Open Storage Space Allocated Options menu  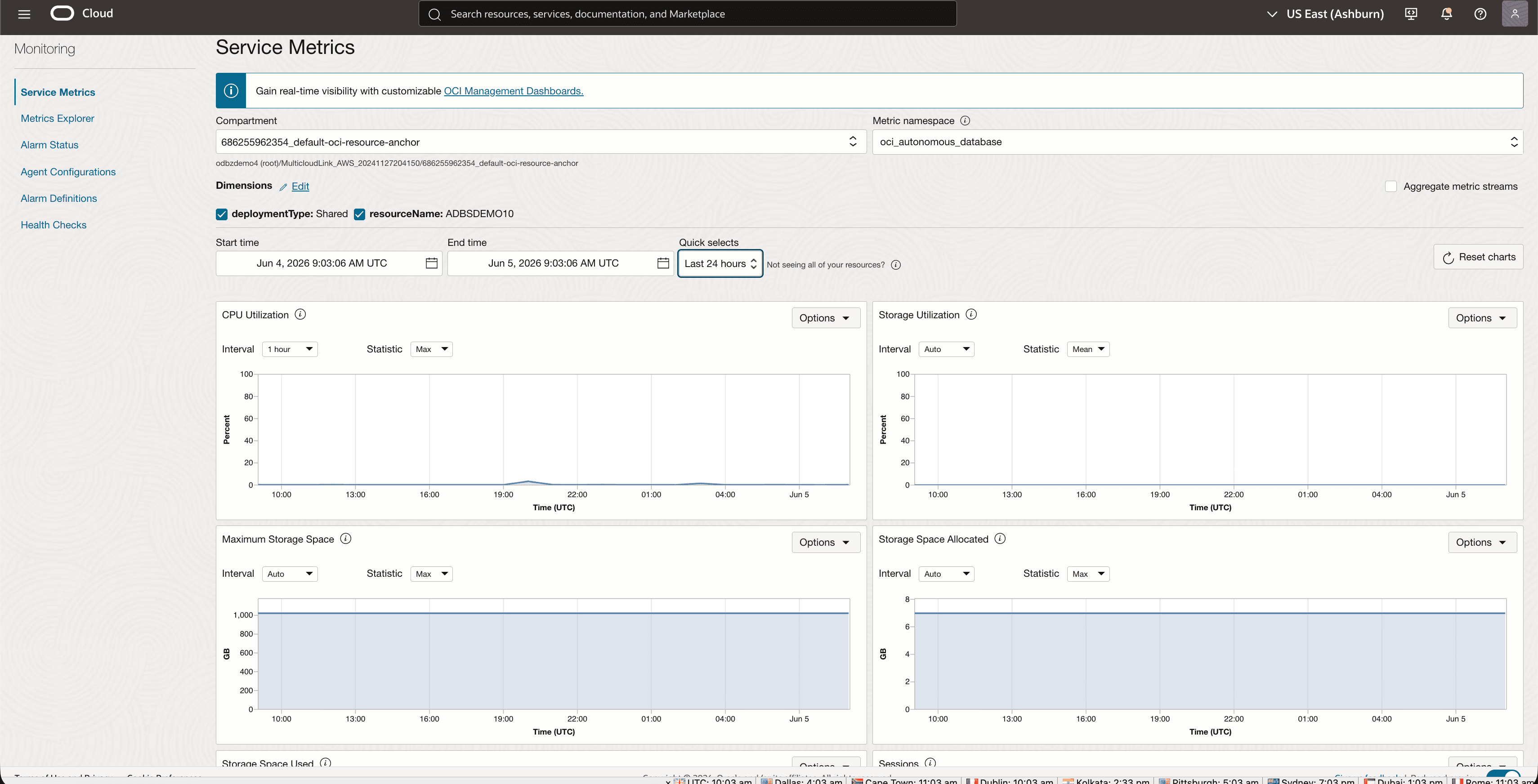(x=1483, y=542)
